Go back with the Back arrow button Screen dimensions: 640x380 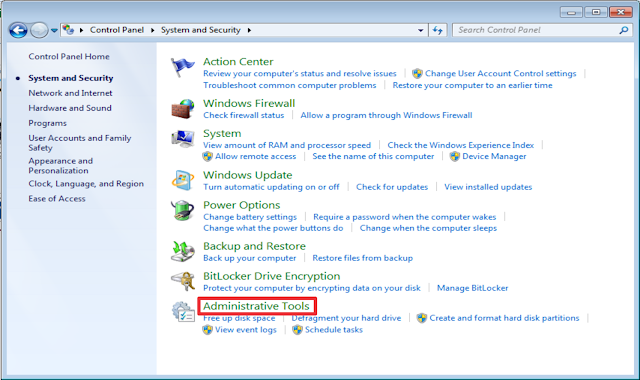tap(18, 30)
